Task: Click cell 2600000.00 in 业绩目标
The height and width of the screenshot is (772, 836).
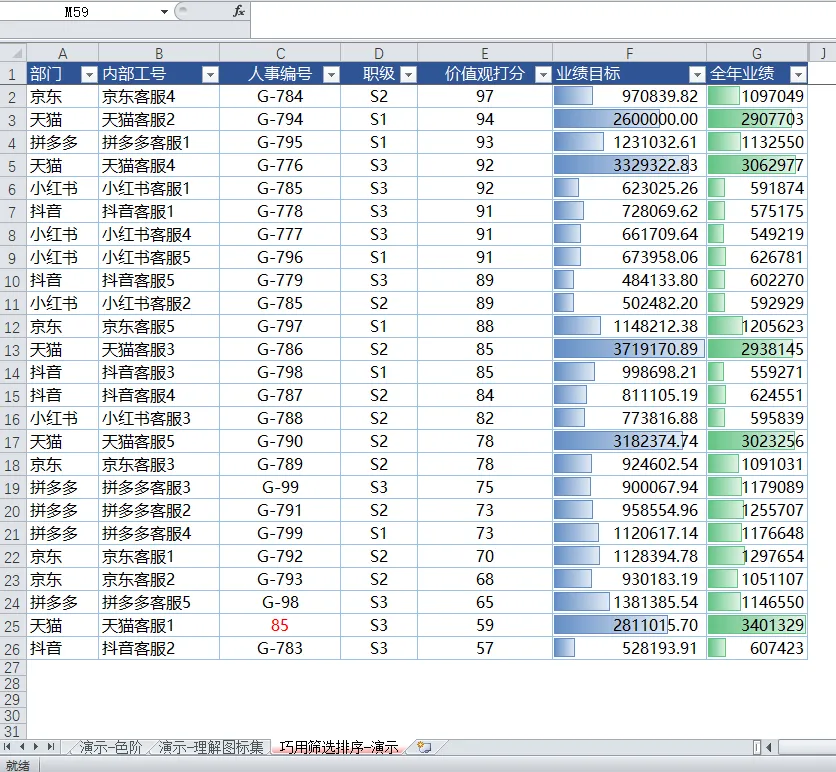Action: point(630,119)
